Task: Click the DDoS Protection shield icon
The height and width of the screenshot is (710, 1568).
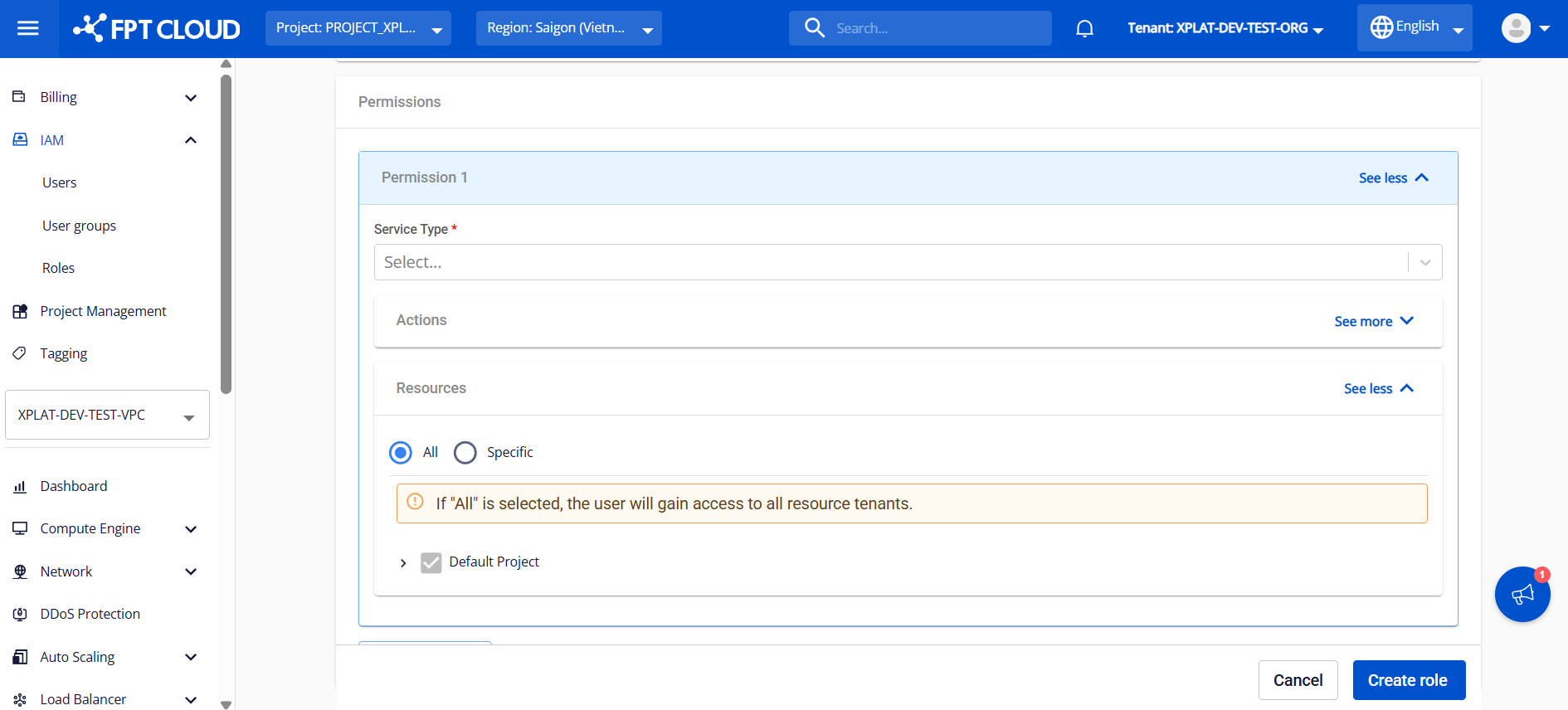Action: pos(20,615)
